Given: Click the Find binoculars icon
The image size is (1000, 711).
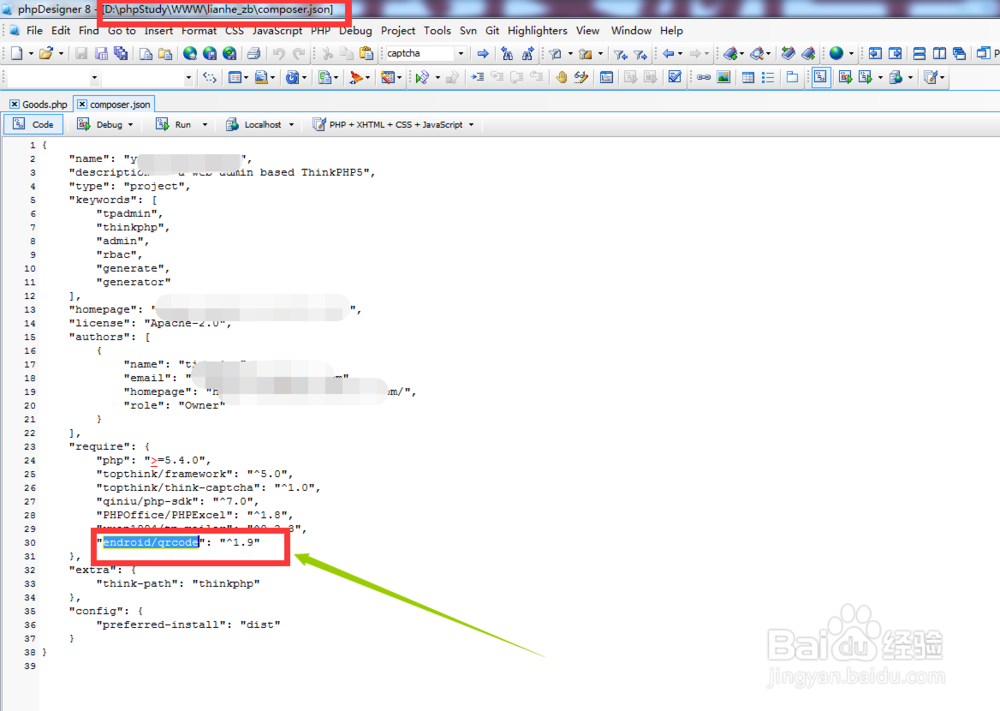Looking at the screenshot, I should 507,54.
